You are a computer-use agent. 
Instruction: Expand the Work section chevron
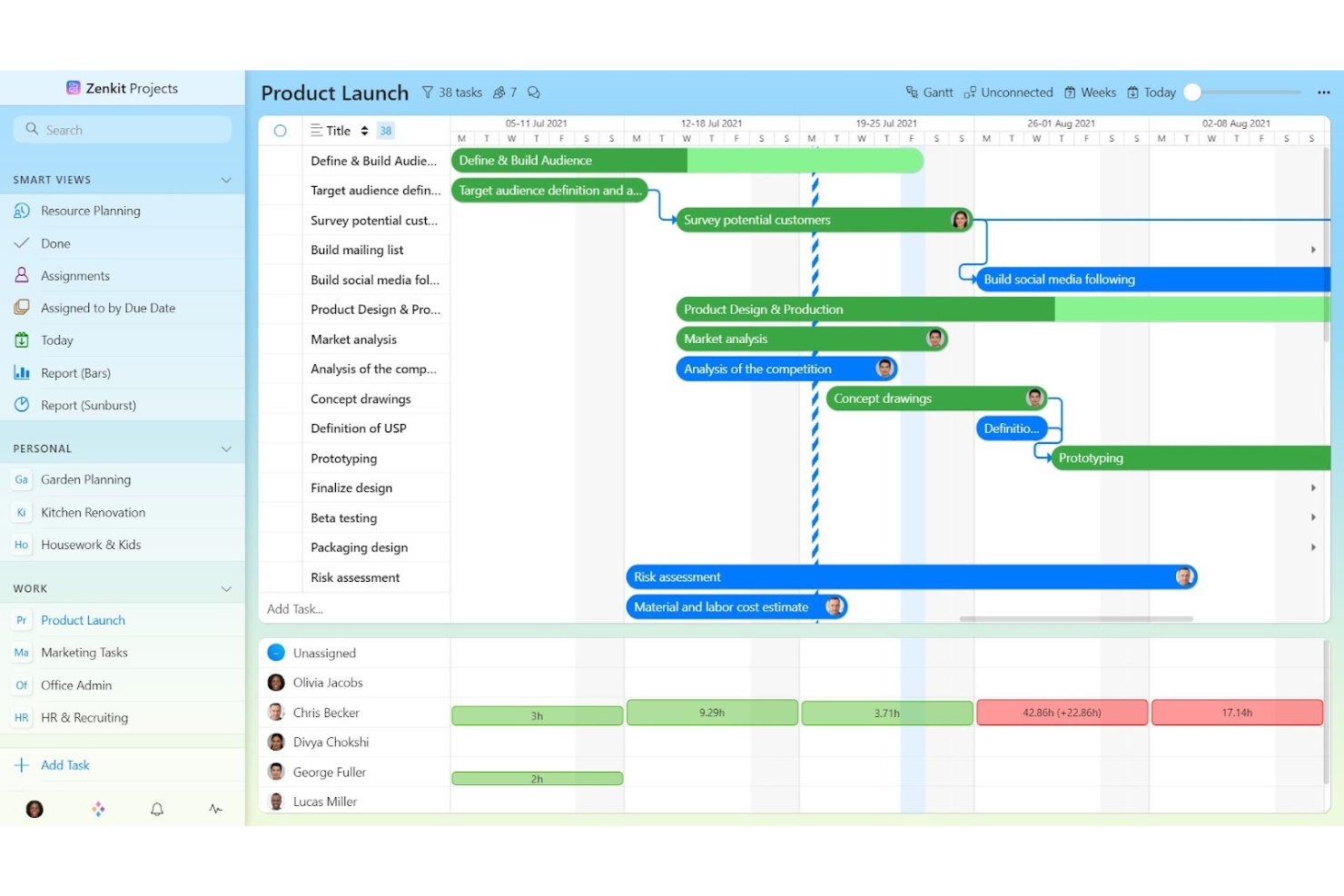point(226,587)
